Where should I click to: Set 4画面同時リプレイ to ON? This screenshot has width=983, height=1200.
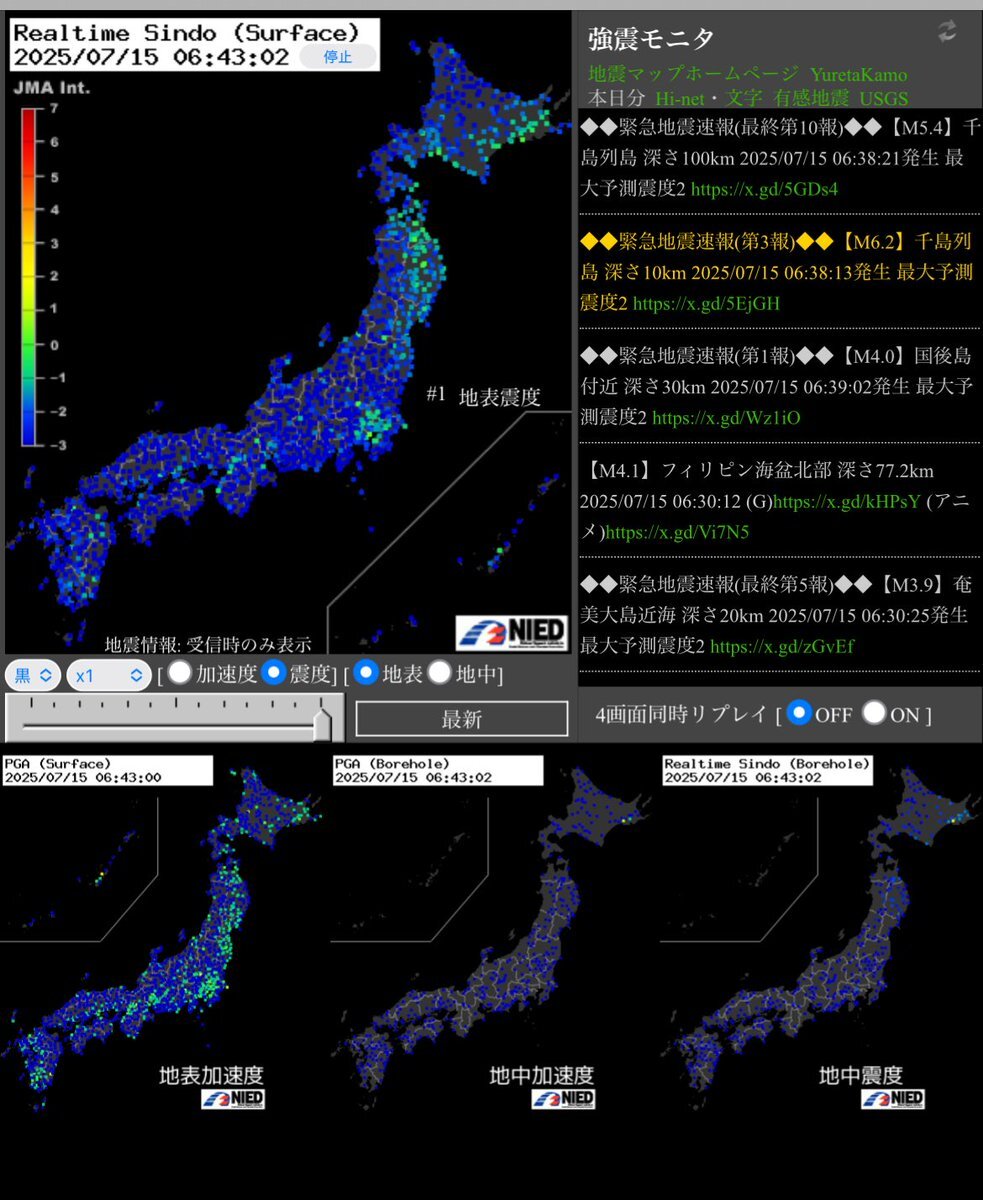(874, 713)
